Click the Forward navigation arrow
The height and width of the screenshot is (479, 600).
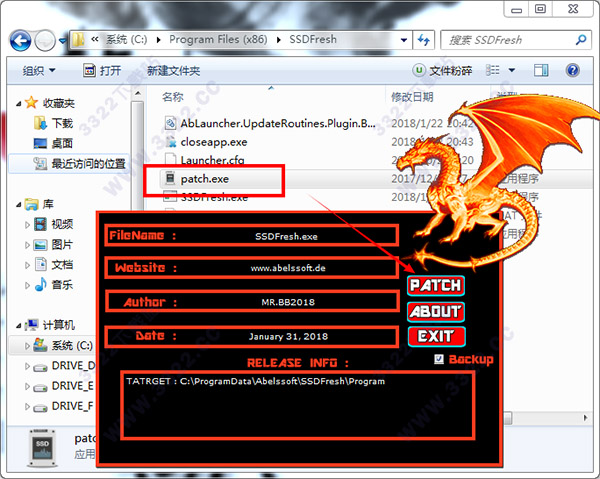click(x=45, y=40)
